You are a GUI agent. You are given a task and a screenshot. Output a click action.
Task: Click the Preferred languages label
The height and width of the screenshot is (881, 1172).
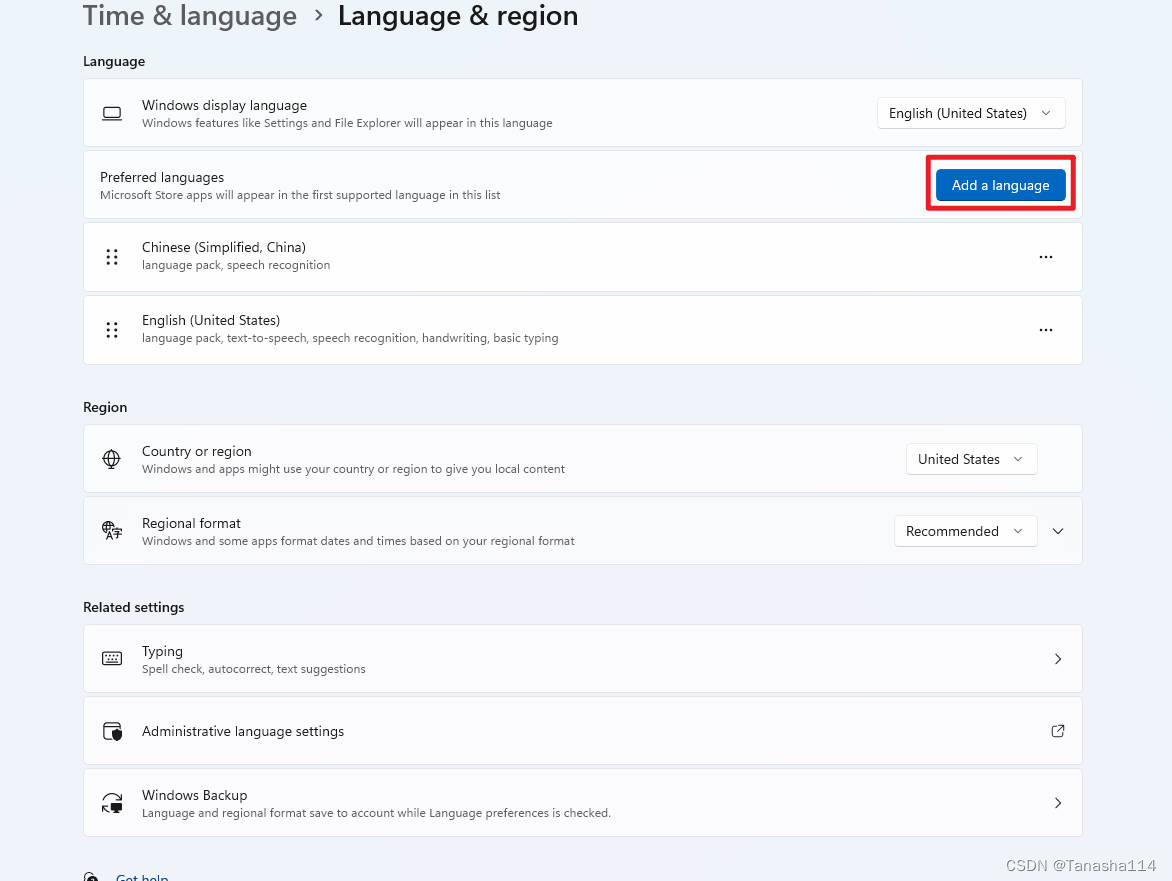tap(162, 177)
